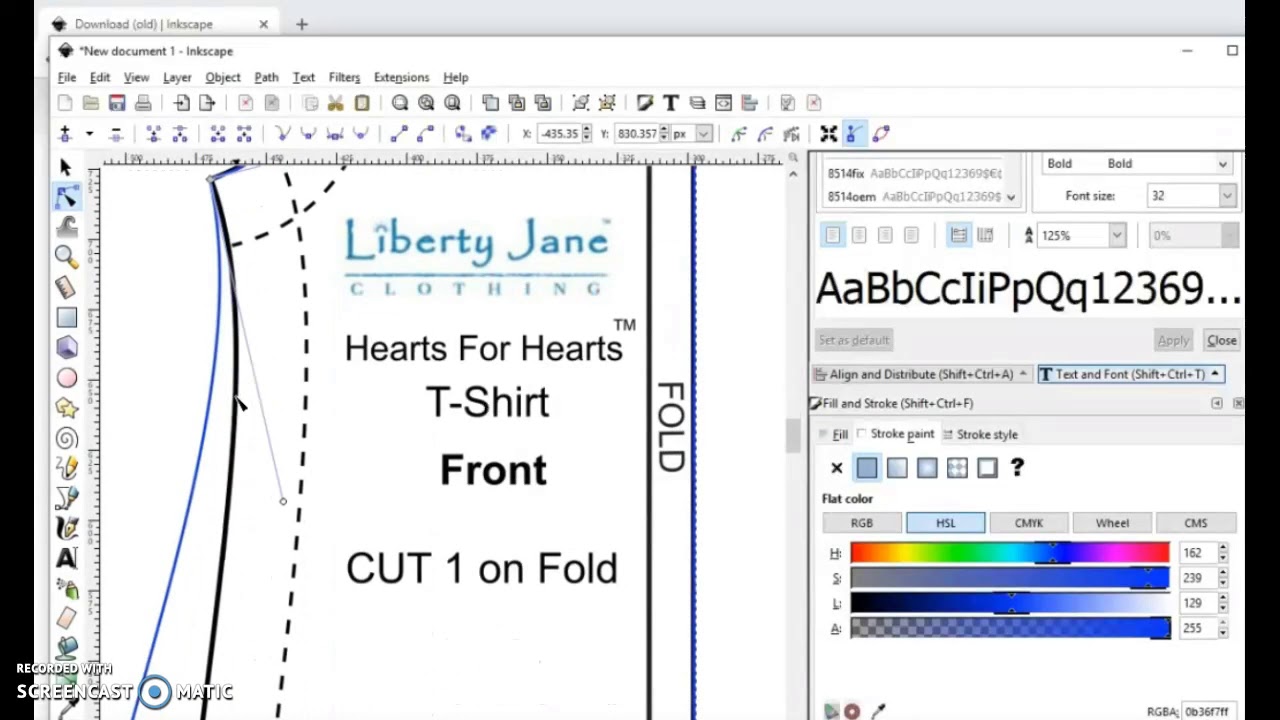Select the Star polygon tool
This screenshot has height=720, width=1280.
[x=66, y=408]
